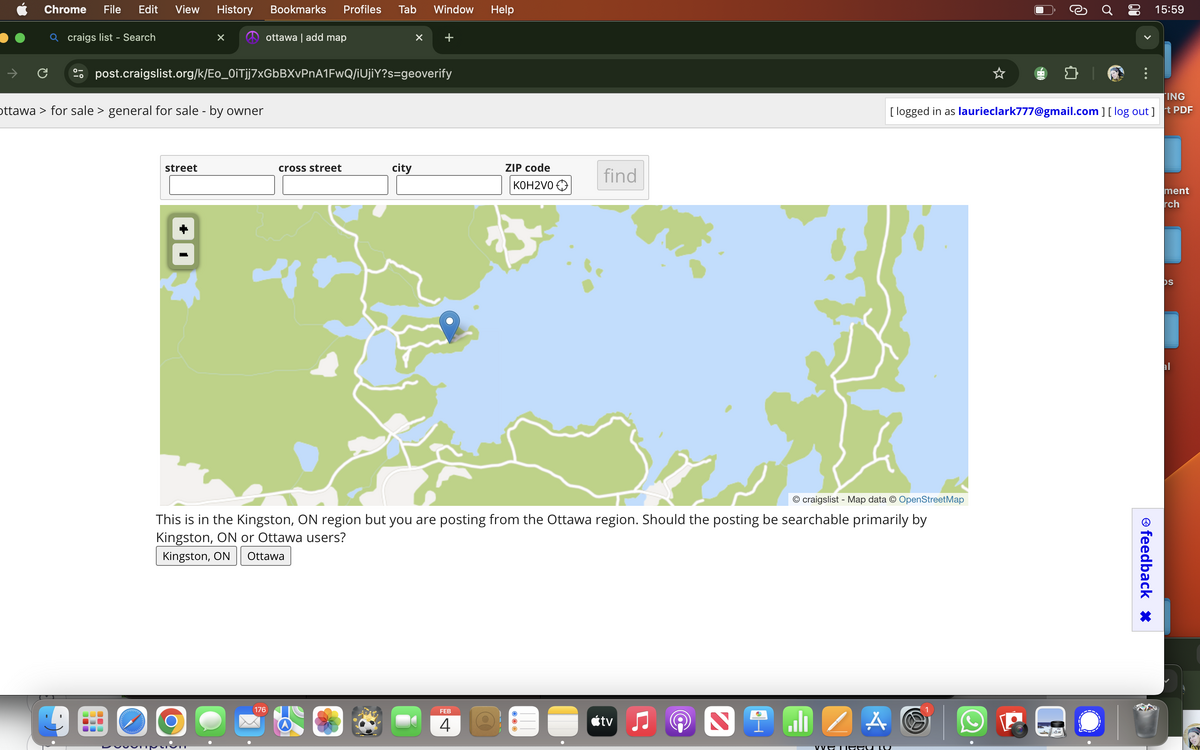Screen dimensions: 1200x750
Task: Open Safari from the dock
Action: tap(132, 721)
